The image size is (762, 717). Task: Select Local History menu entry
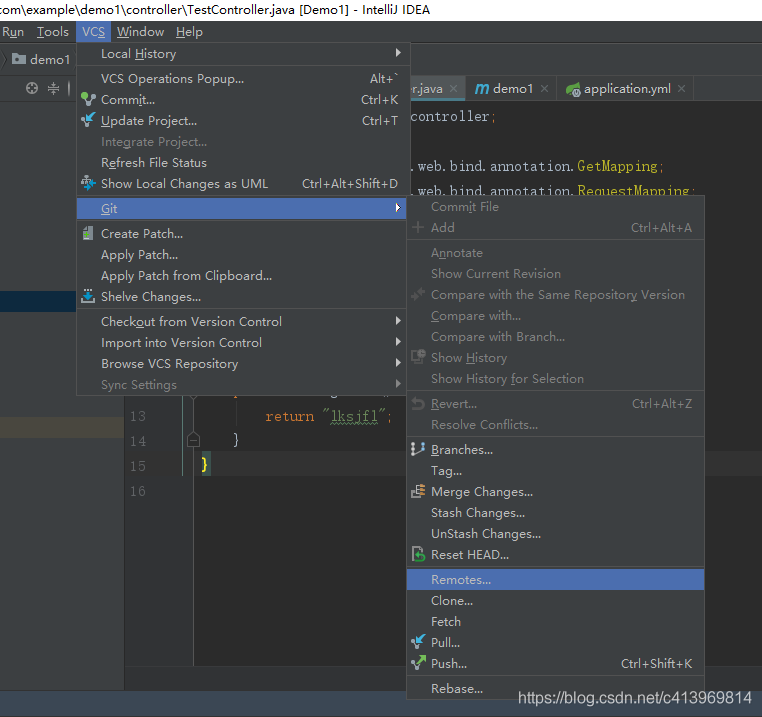click(242, 53)
